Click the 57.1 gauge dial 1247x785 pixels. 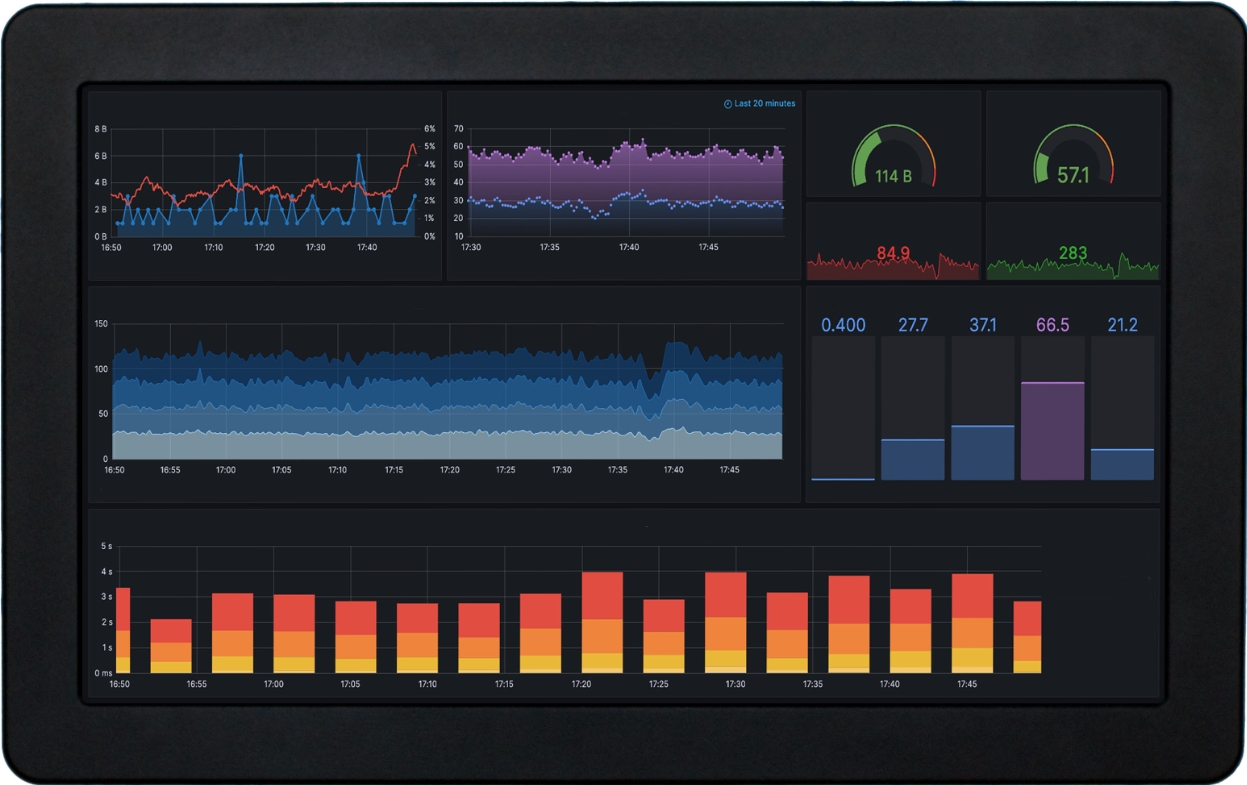(x=1073, y=158)
